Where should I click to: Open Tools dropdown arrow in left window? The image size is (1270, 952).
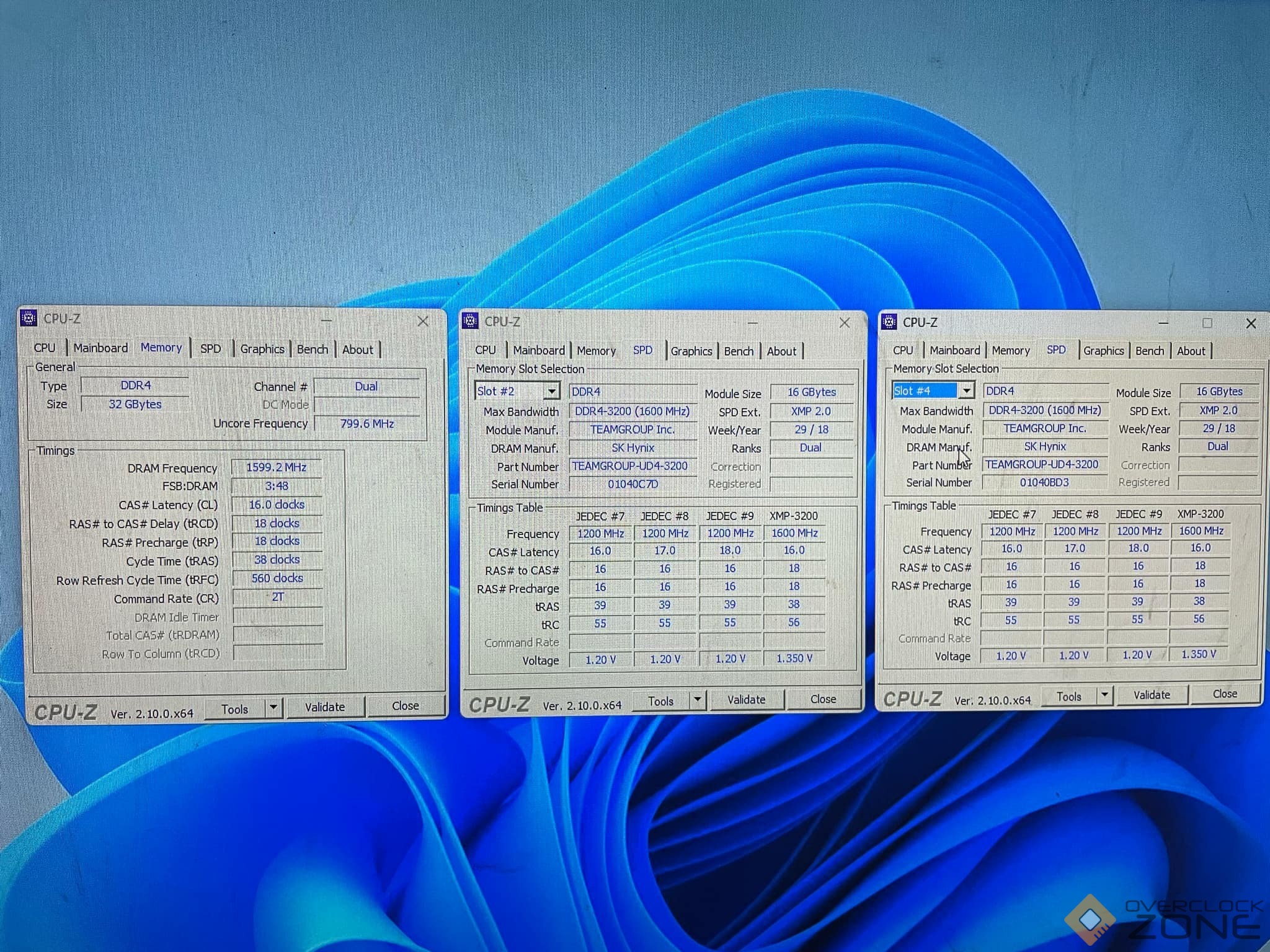tap(273, 708)
